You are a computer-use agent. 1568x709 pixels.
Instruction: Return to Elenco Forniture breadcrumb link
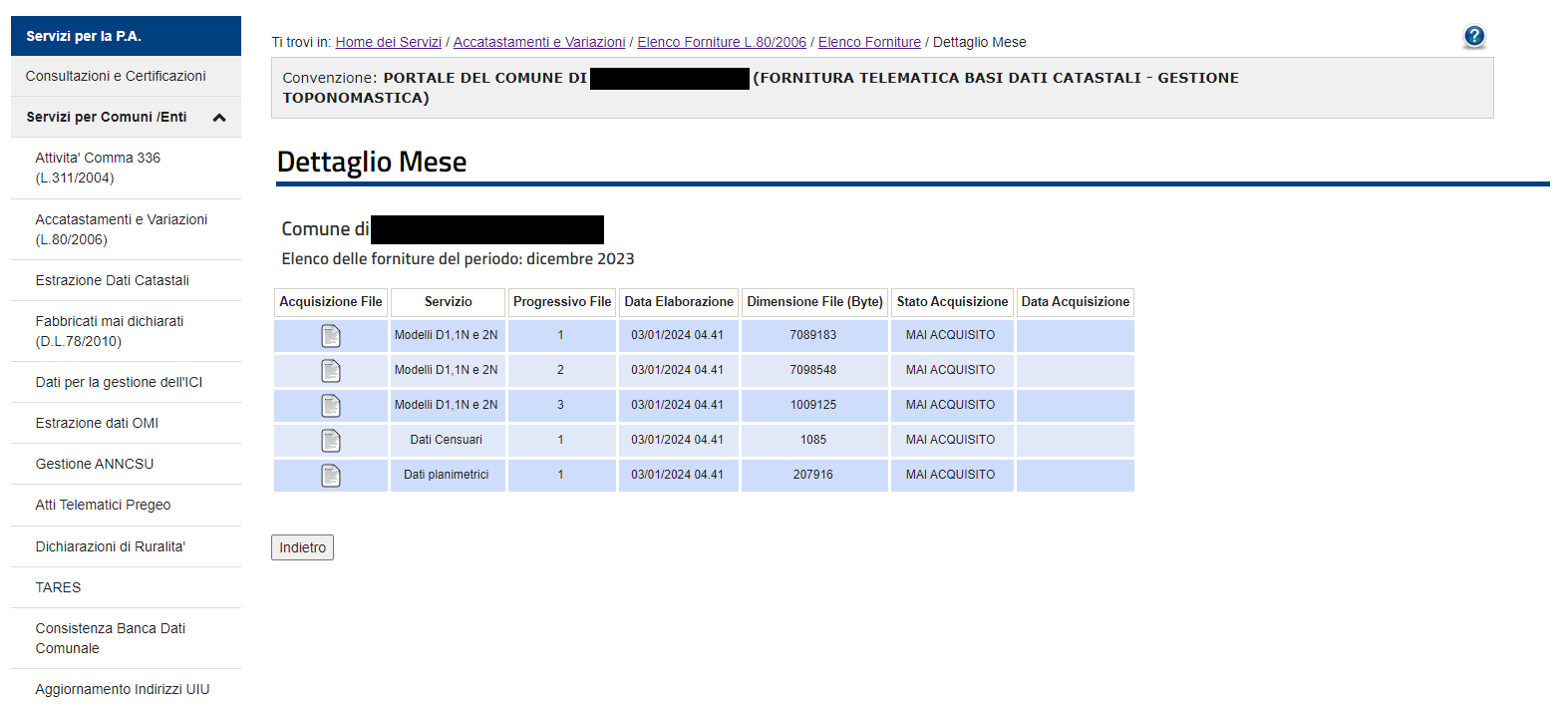pos(868,42)
